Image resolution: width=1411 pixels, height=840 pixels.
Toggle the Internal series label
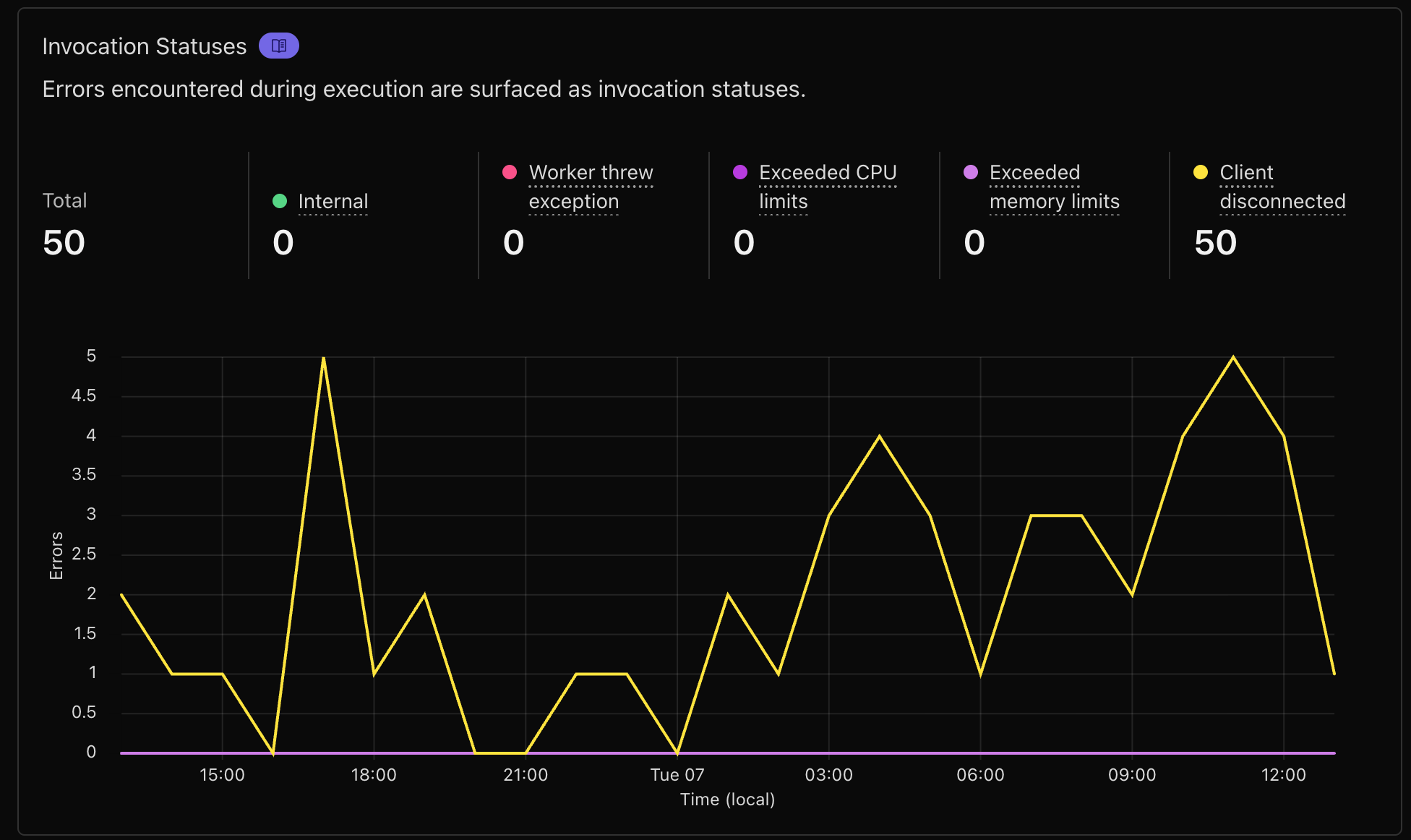(x=333, y=201)
